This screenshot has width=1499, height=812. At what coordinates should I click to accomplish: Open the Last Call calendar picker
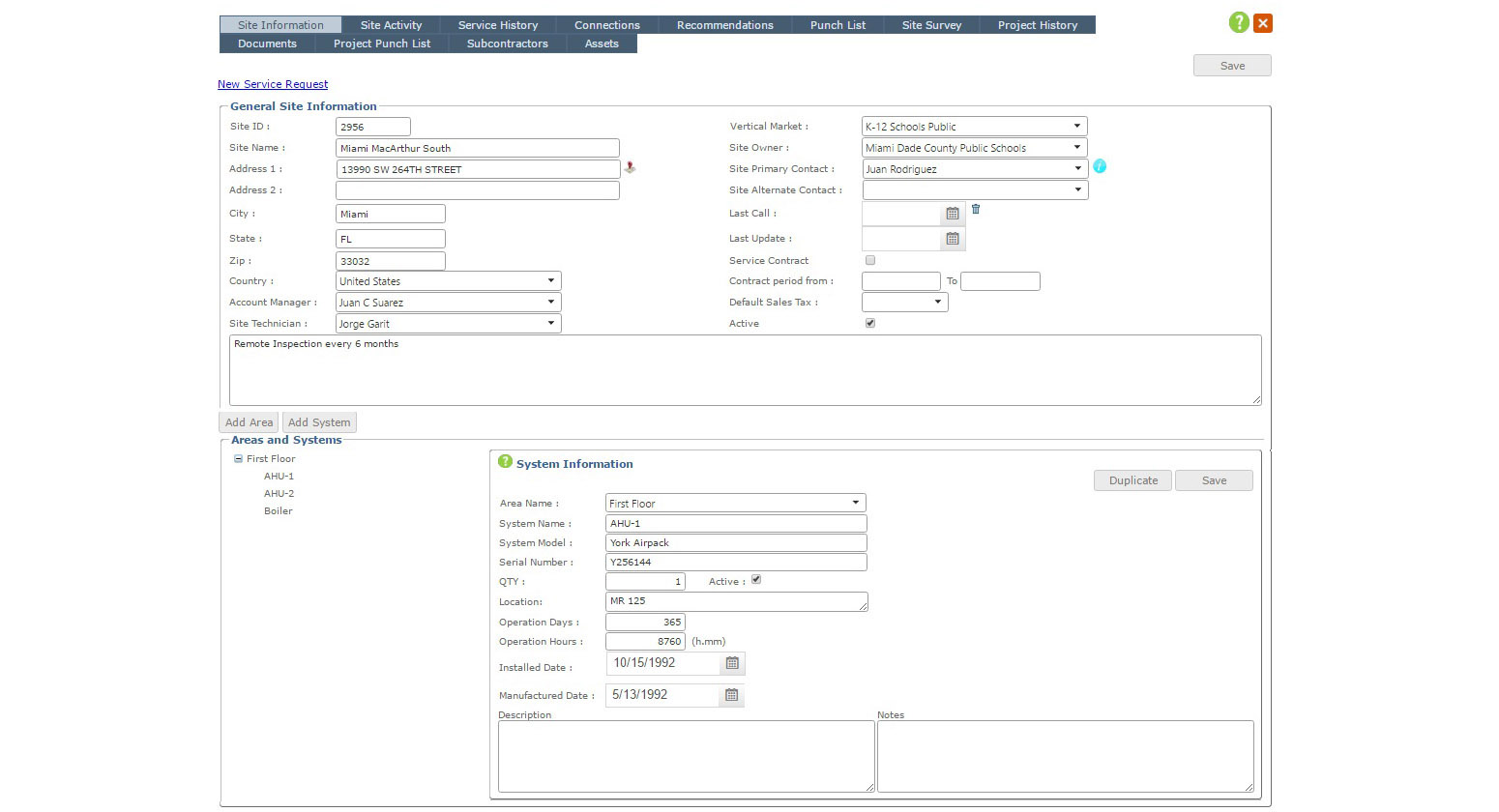952,214
